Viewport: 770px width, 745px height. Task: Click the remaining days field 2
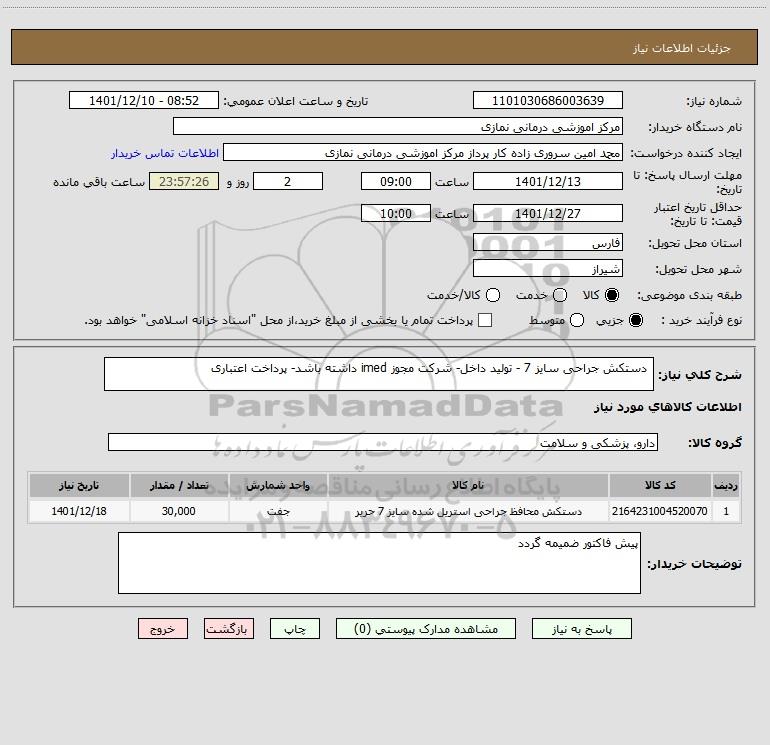tap(288, 181)
